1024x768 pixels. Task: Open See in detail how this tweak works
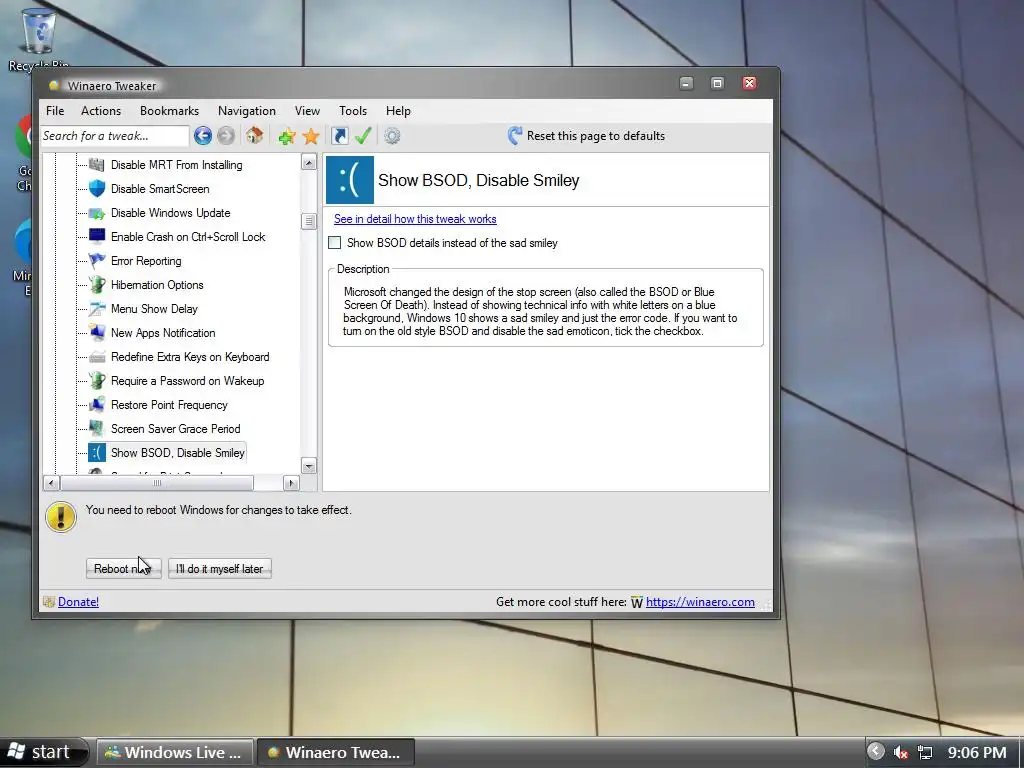coord(415,219)
